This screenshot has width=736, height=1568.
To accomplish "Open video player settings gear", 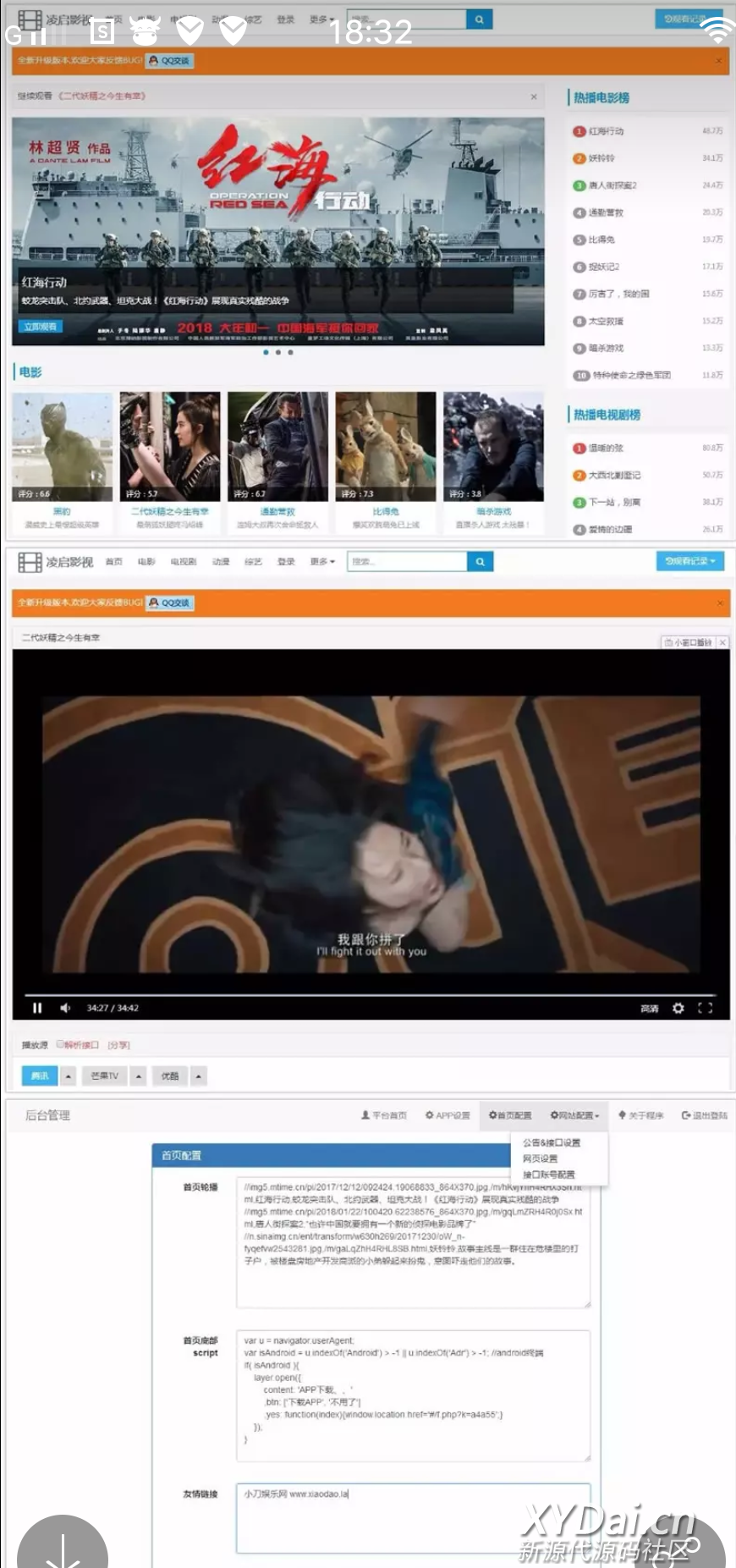I will (x=678, y=1008).
